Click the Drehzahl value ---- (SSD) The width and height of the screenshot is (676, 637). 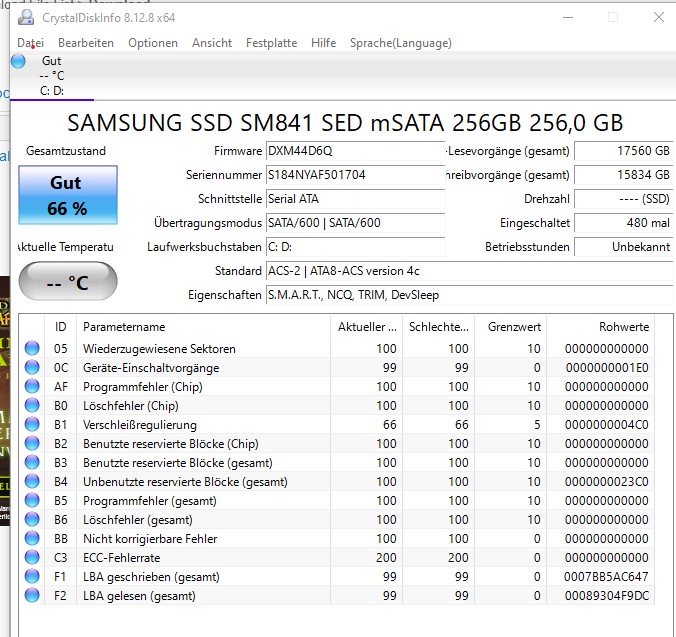(623, 199)
